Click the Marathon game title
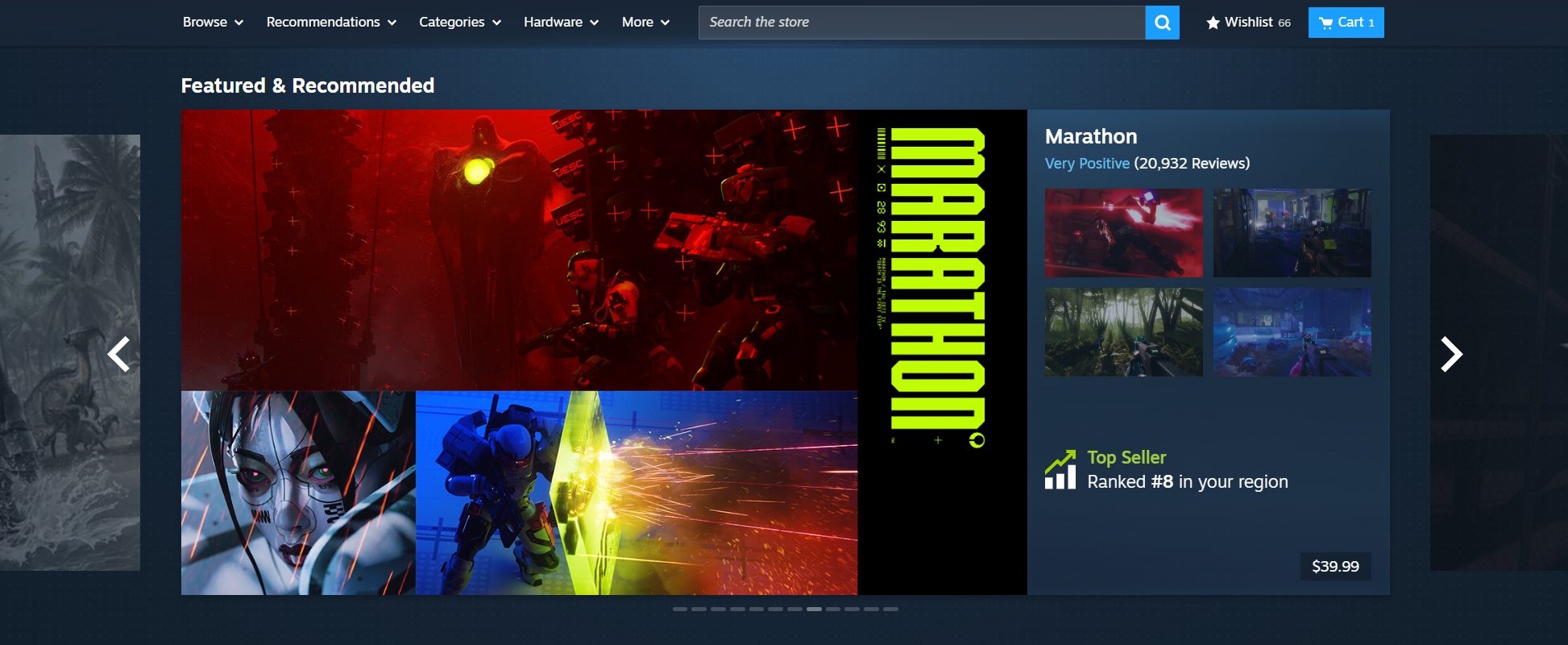This screenshot has width=1568, height=645. (x=1091, y=136)
